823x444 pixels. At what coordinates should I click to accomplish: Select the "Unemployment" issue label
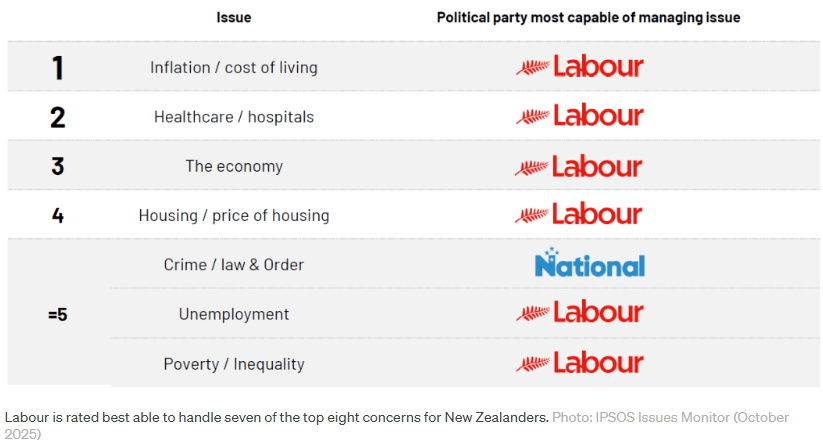tap(234, 314)
